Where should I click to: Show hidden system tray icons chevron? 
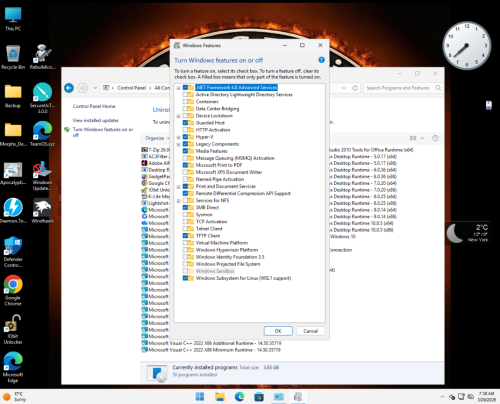(442, 397)
